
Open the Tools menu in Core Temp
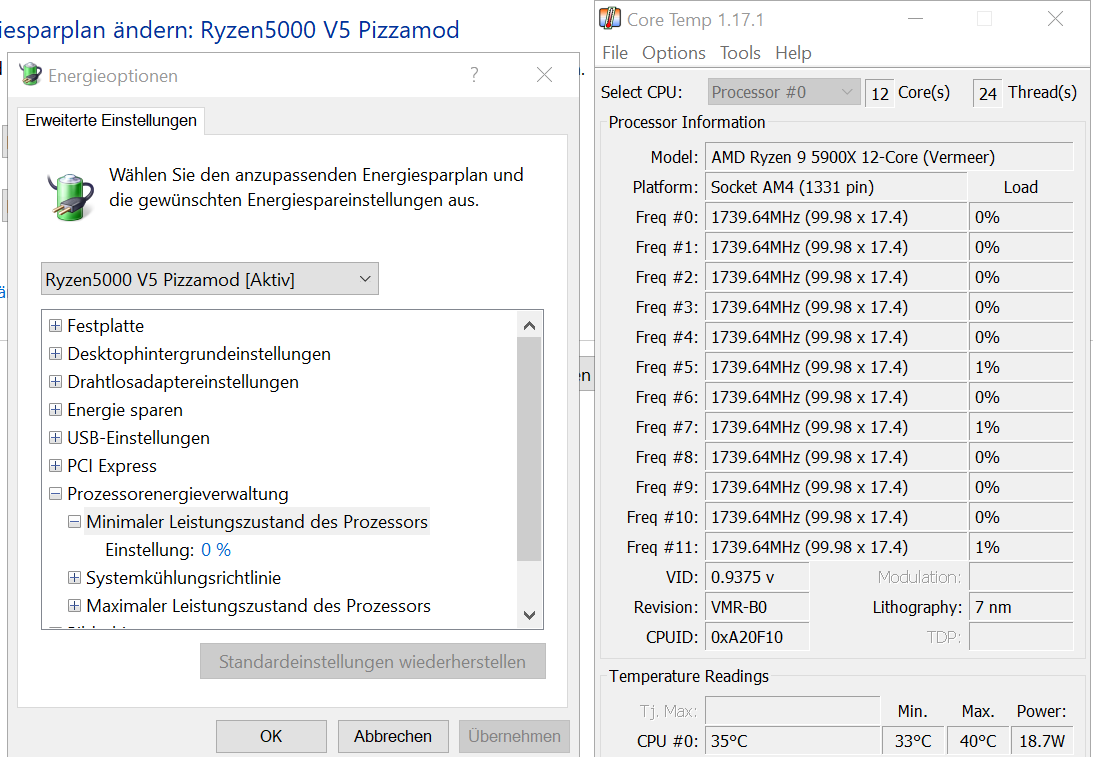[740, 53]
